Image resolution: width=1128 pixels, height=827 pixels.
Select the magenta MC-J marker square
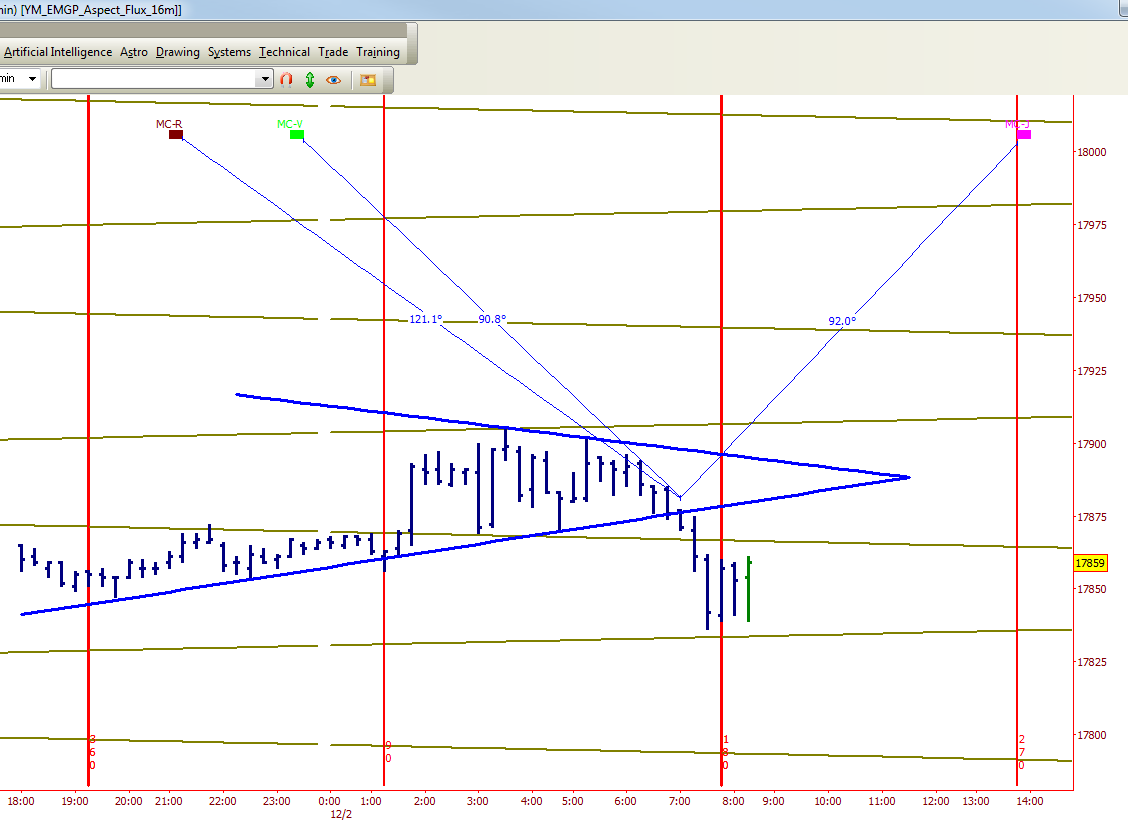tap(1024, 134)
